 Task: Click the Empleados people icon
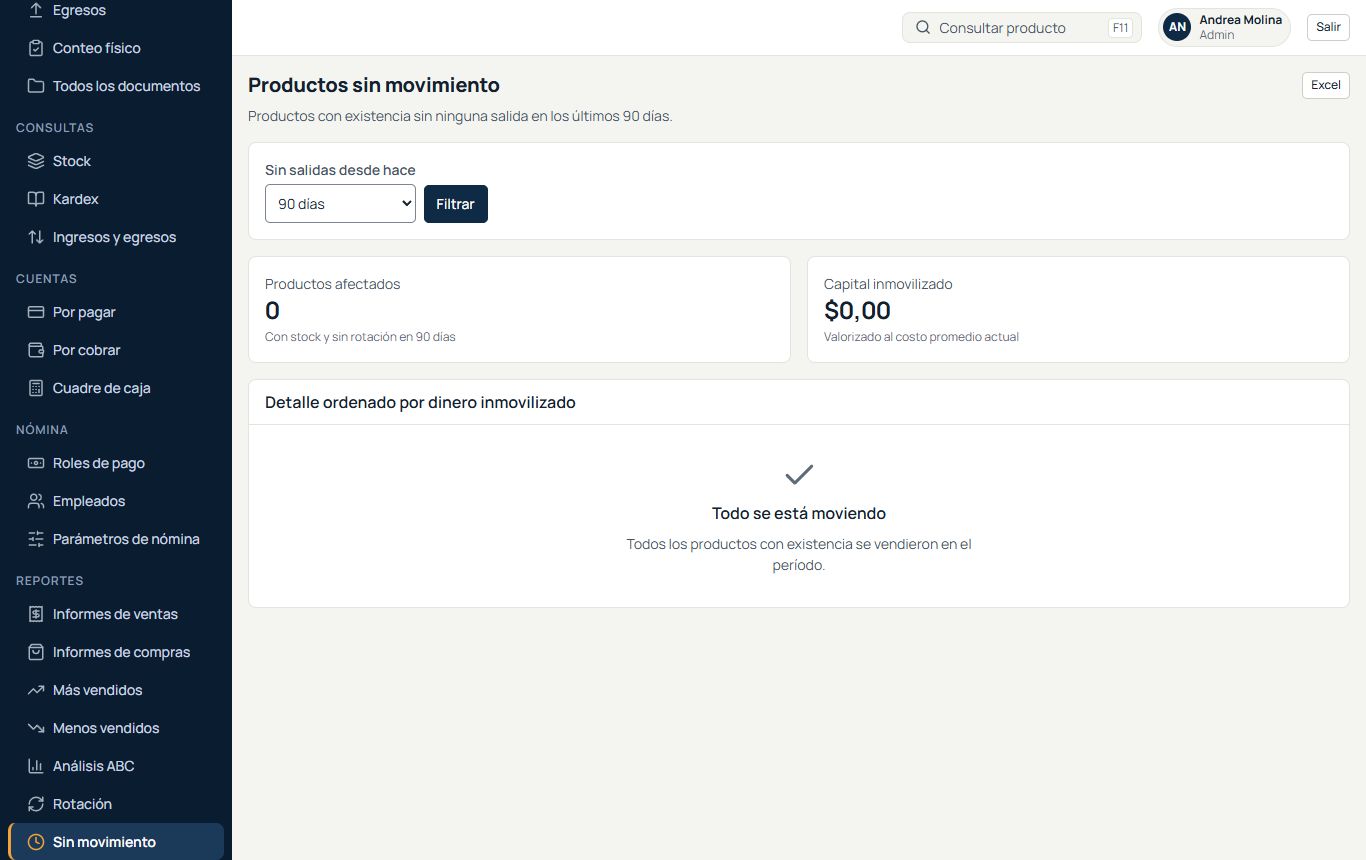pos(36,501)
